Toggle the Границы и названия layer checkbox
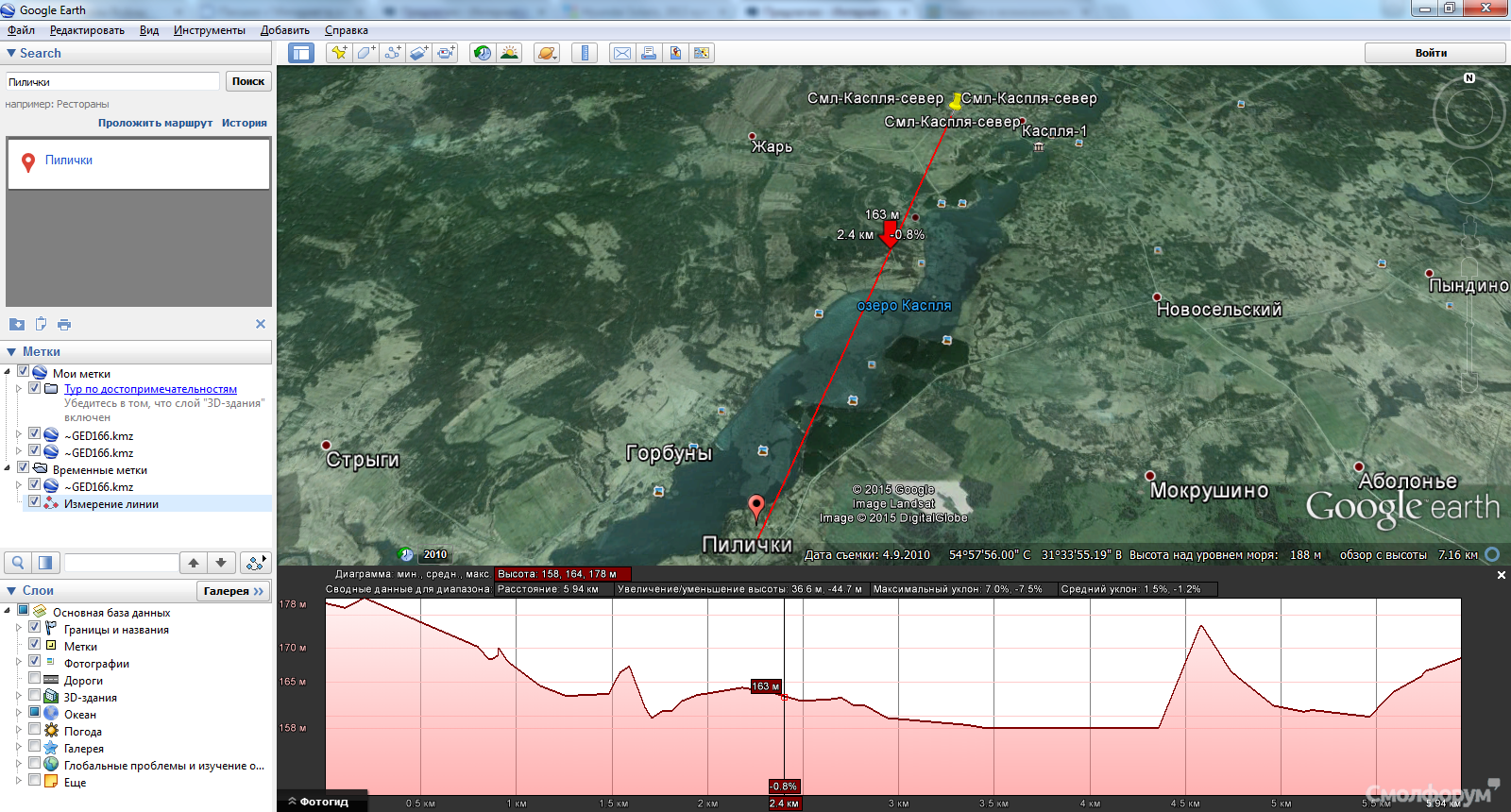The image size is (1511, 812). pos(35,627)
